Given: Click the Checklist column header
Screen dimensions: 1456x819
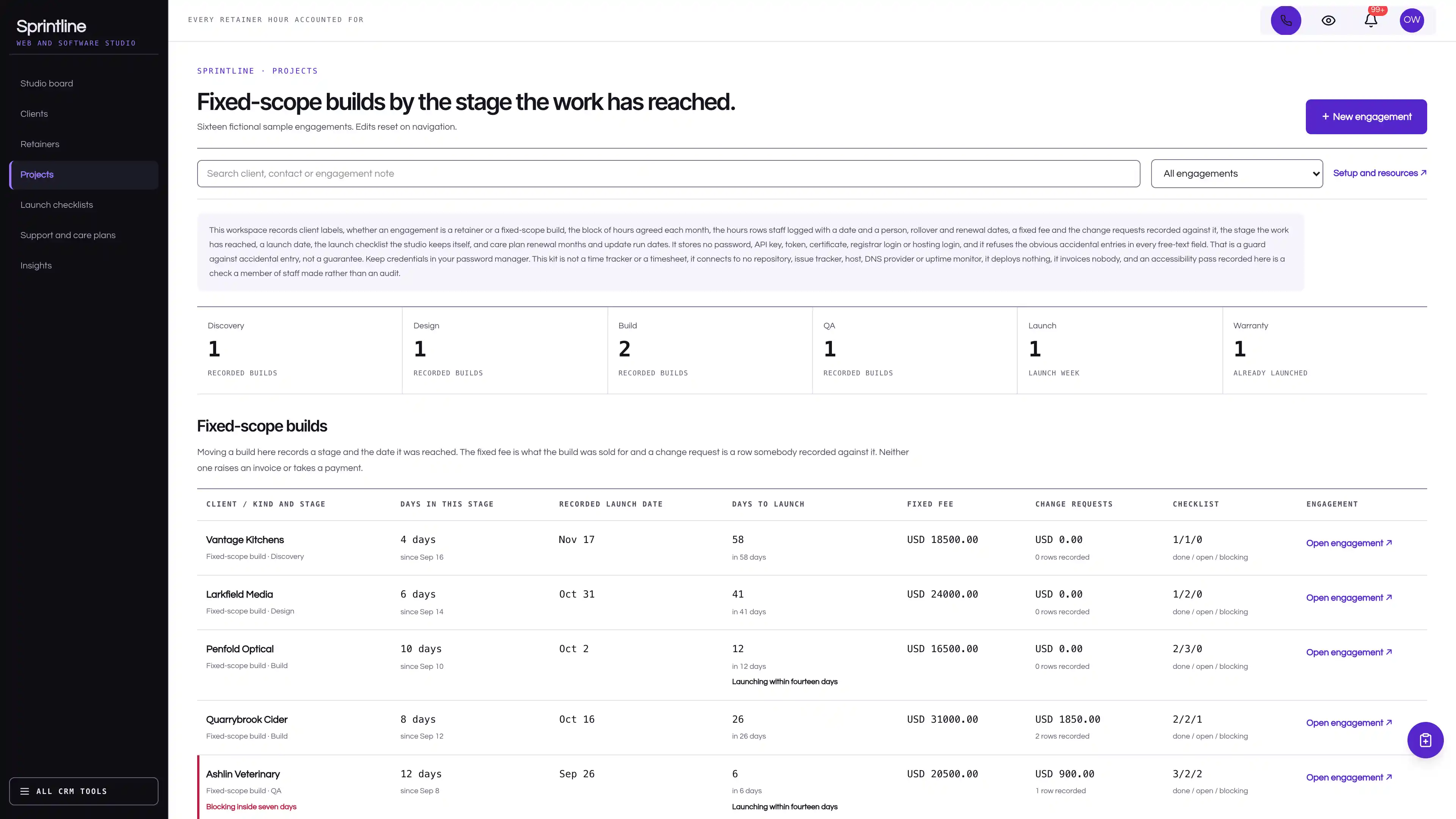Looking at the screenshot, I should pos(1196,504).
